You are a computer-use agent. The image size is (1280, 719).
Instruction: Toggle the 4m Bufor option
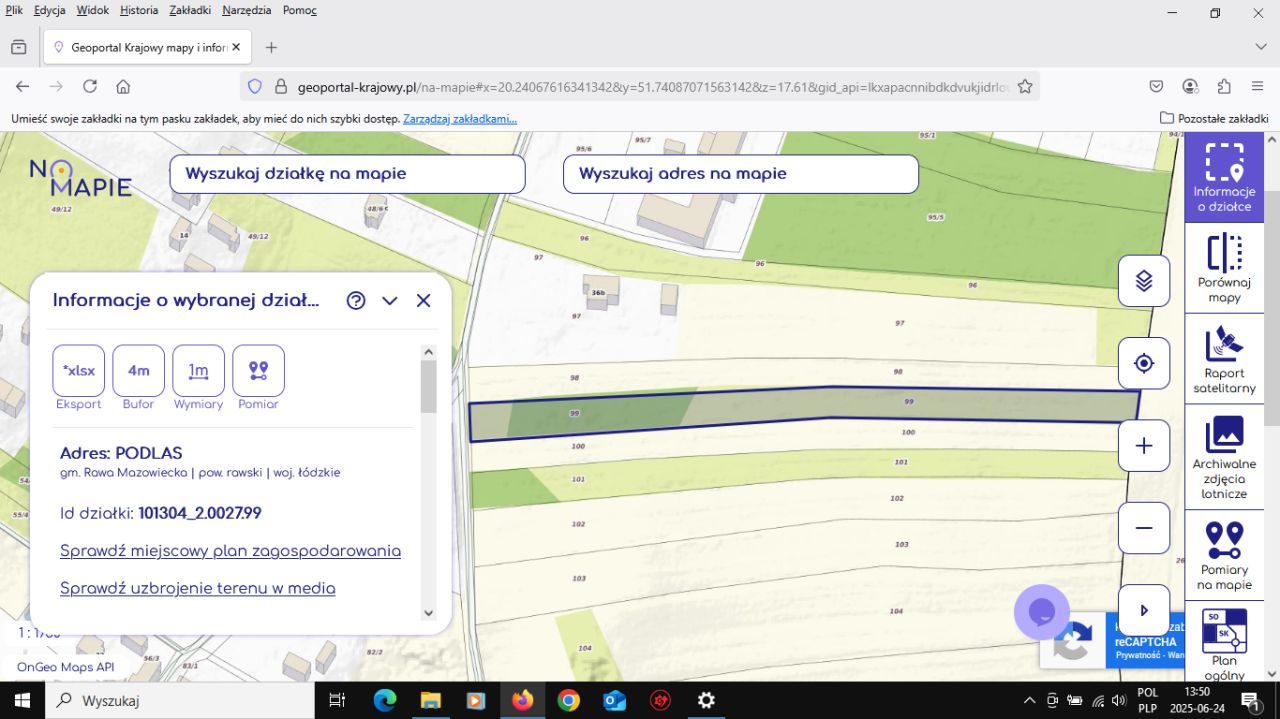pos(139,371)
